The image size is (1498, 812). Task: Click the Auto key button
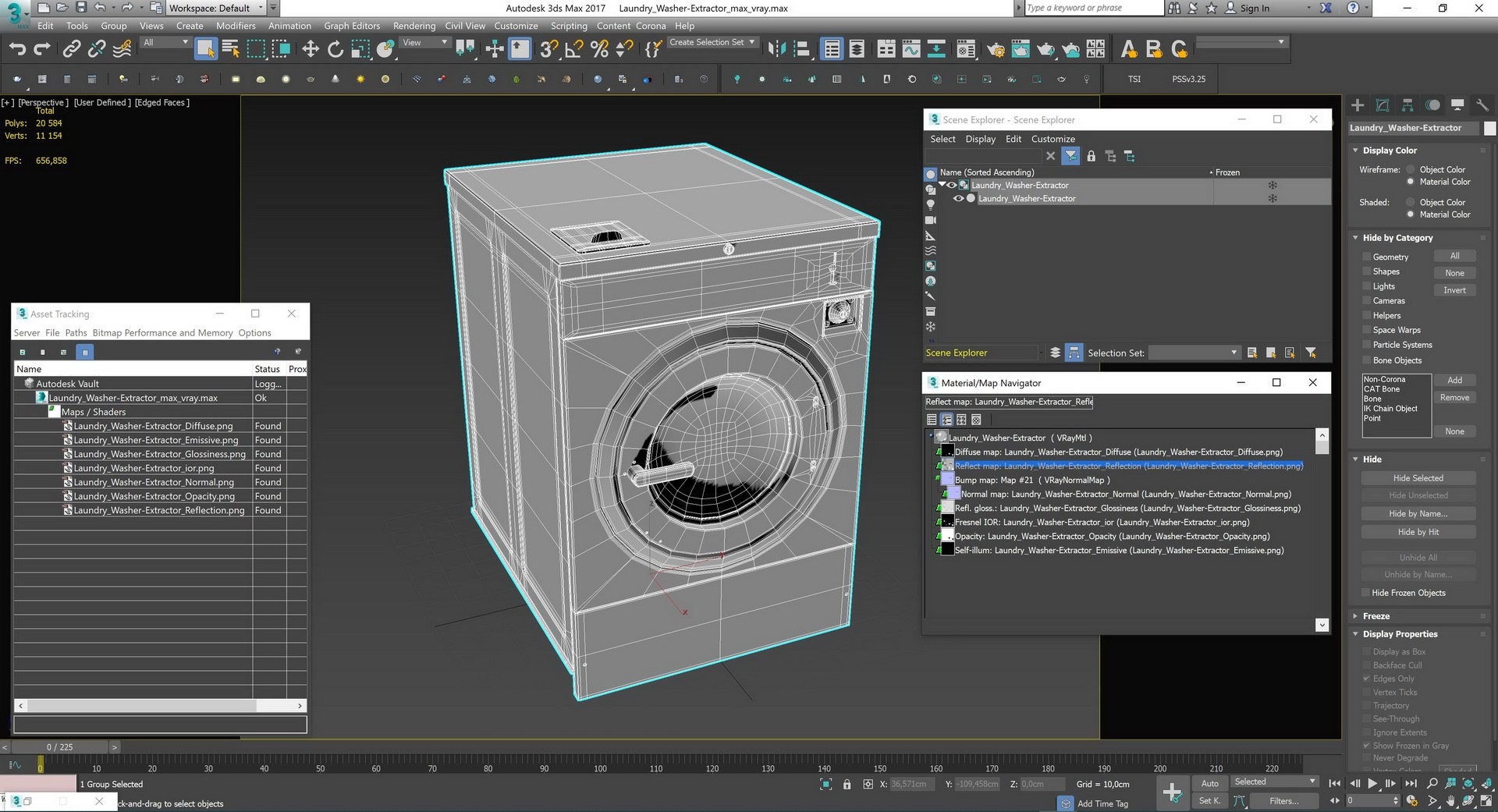[1209, 783]
